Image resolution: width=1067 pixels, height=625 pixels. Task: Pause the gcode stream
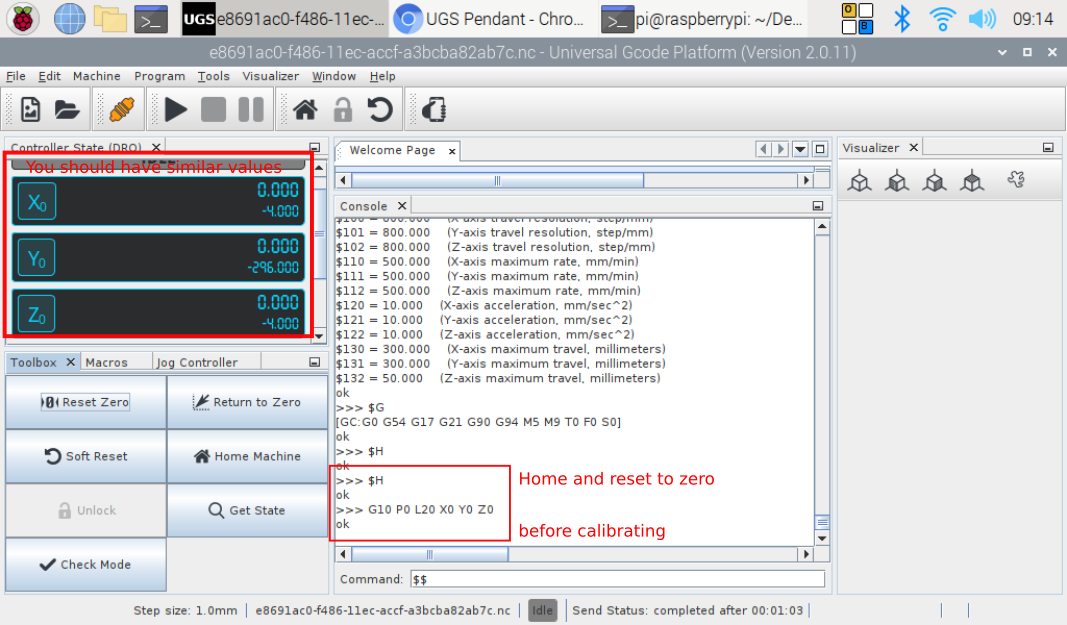pyautogui.click(x=251, y=110)
